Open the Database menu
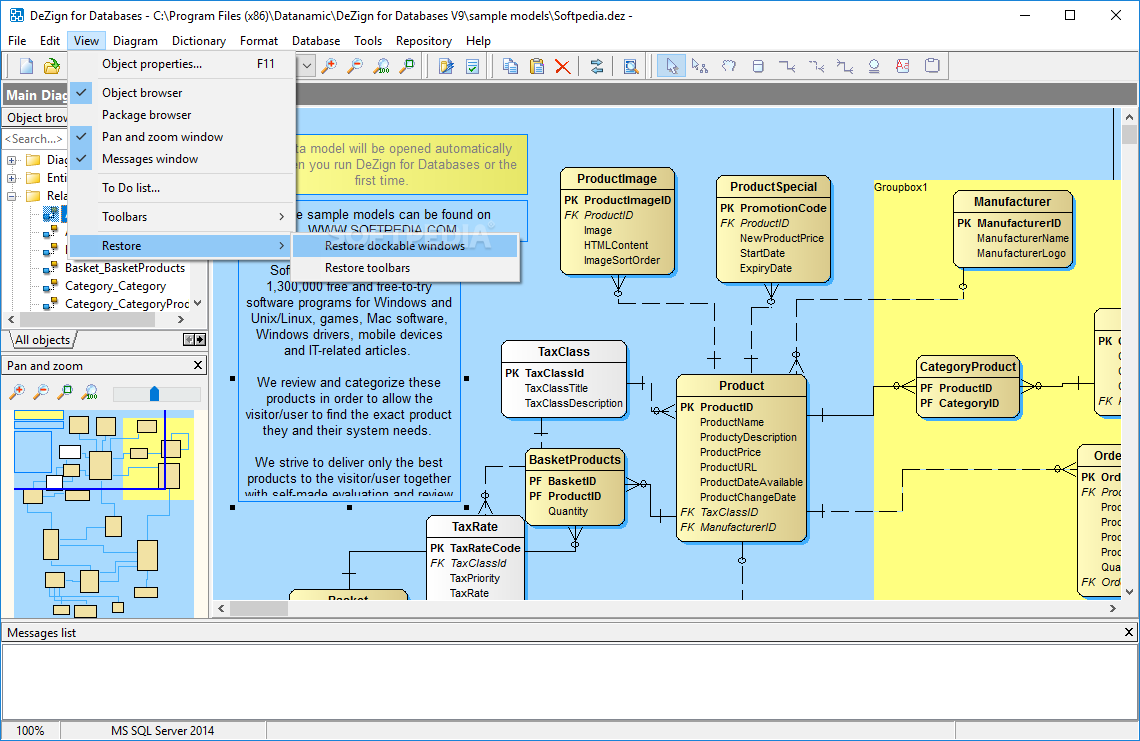Screen dimensions: 1140x741 point(316,41)
